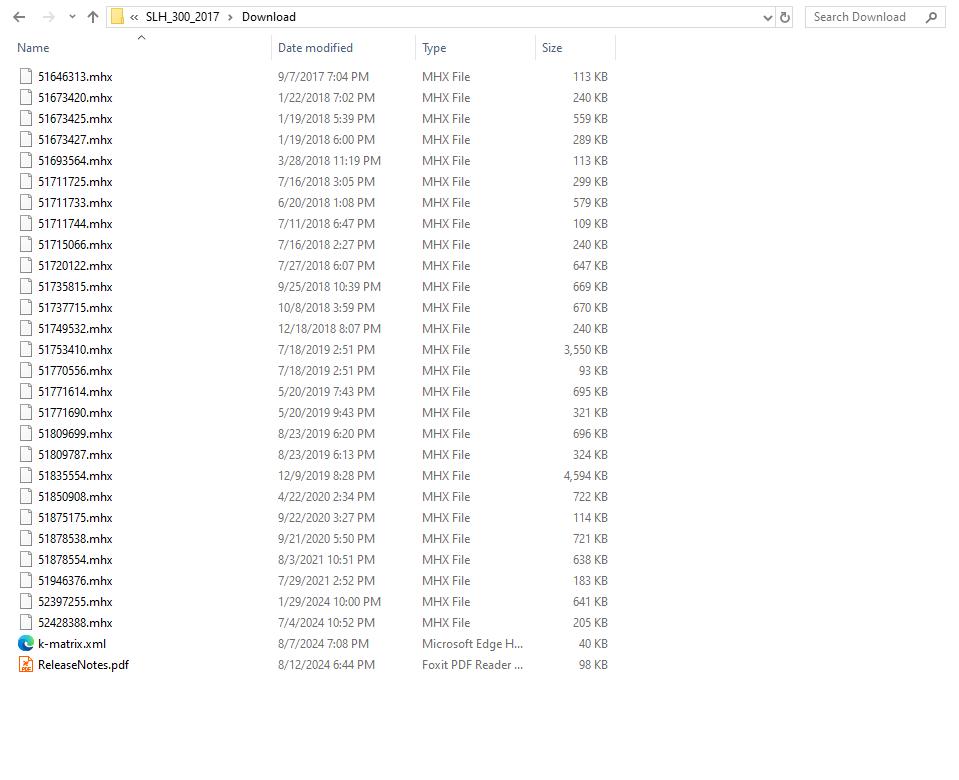Select file icon of 51770556.mhx
The image size is (959, 780).
[26, 370]
